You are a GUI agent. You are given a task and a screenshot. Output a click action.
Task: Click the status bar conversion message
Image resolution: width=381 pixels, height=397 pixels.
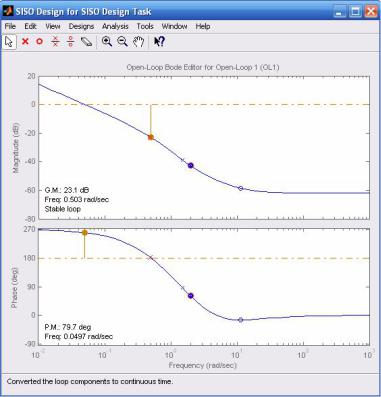(x=90, y=381)
